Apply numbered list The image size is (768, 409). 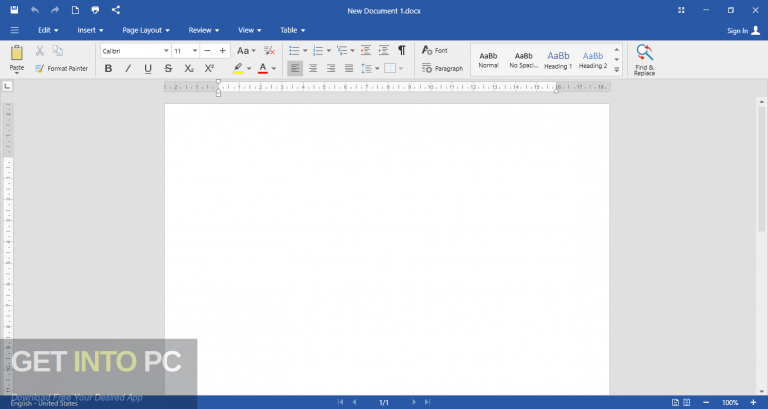tap(318, 50)
